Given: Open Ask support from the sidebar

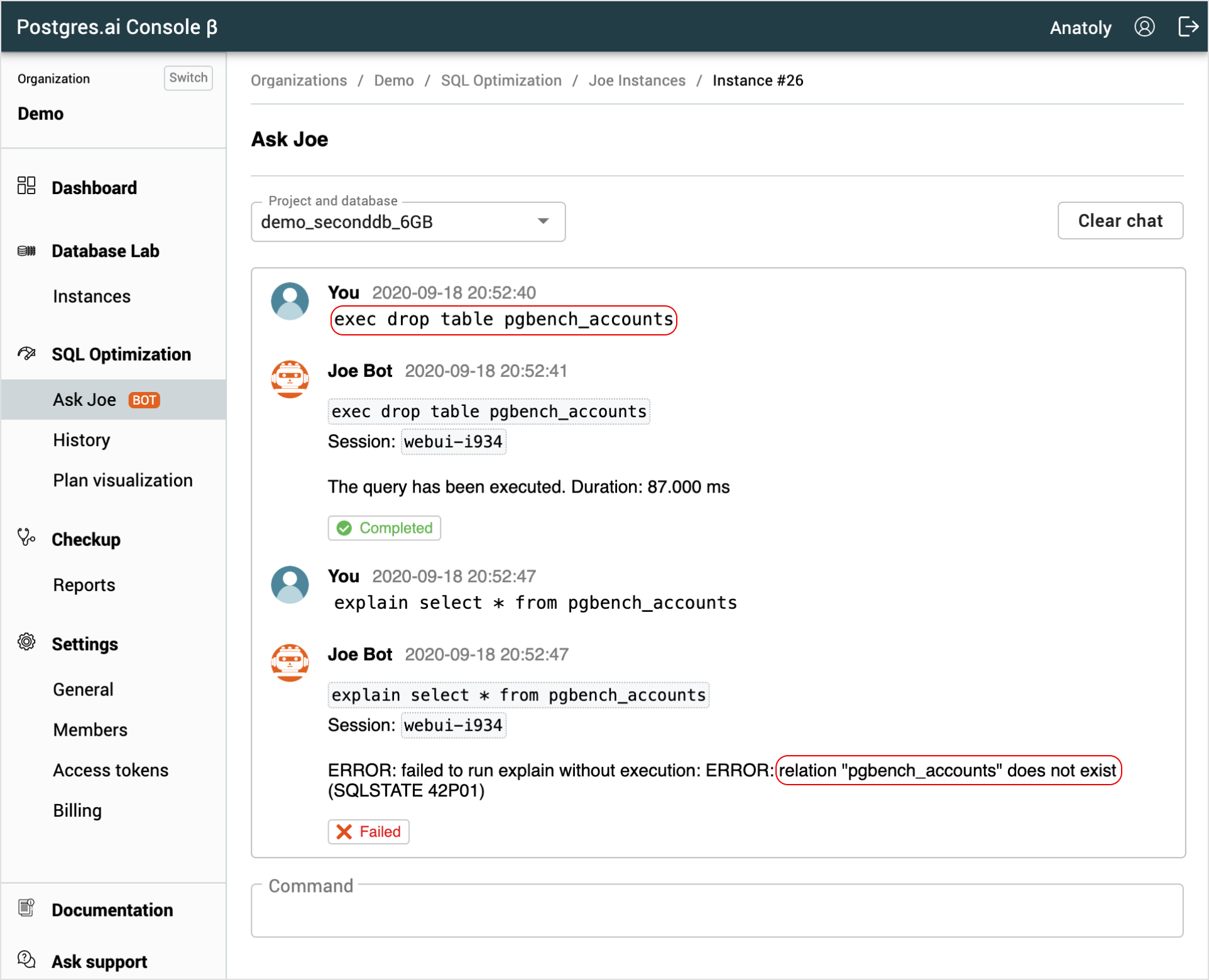Looking at the screenshot, I should click(99, 962).
